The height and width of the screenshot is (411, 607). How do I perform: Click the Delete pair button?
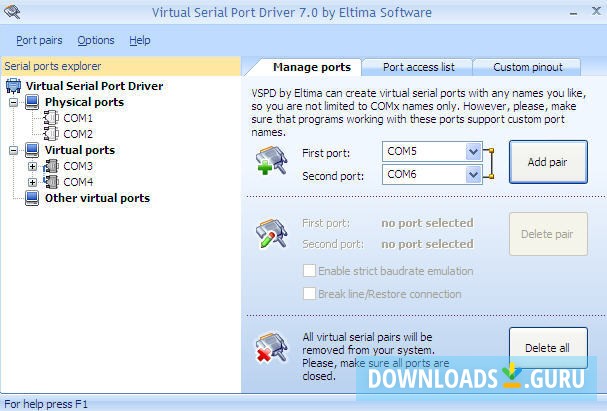pyautogui.click(x=548, y=234)
